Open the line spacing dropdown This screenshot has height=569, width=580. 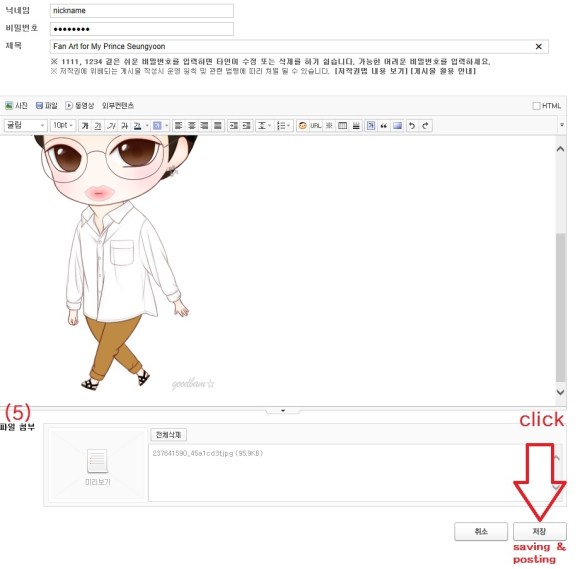point(264,126)
